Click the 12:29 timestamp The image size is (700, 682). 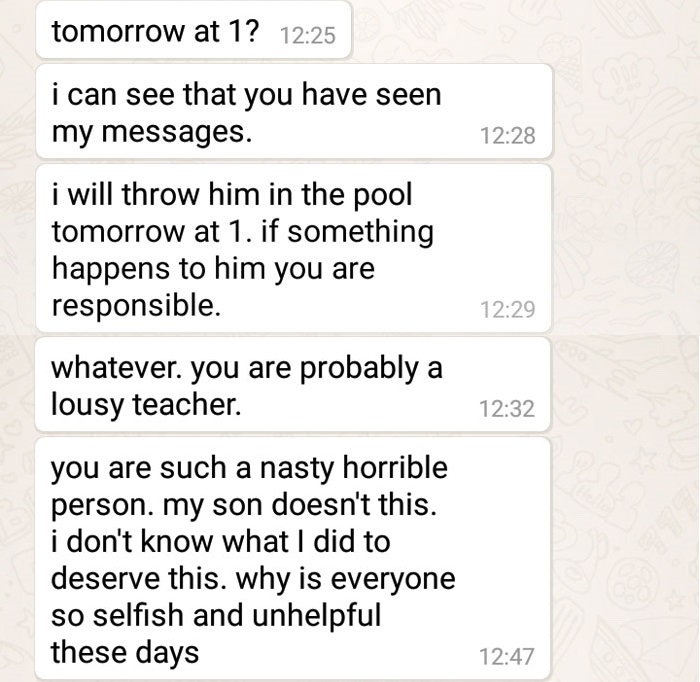pyautogui.click(x=507, y=309)
